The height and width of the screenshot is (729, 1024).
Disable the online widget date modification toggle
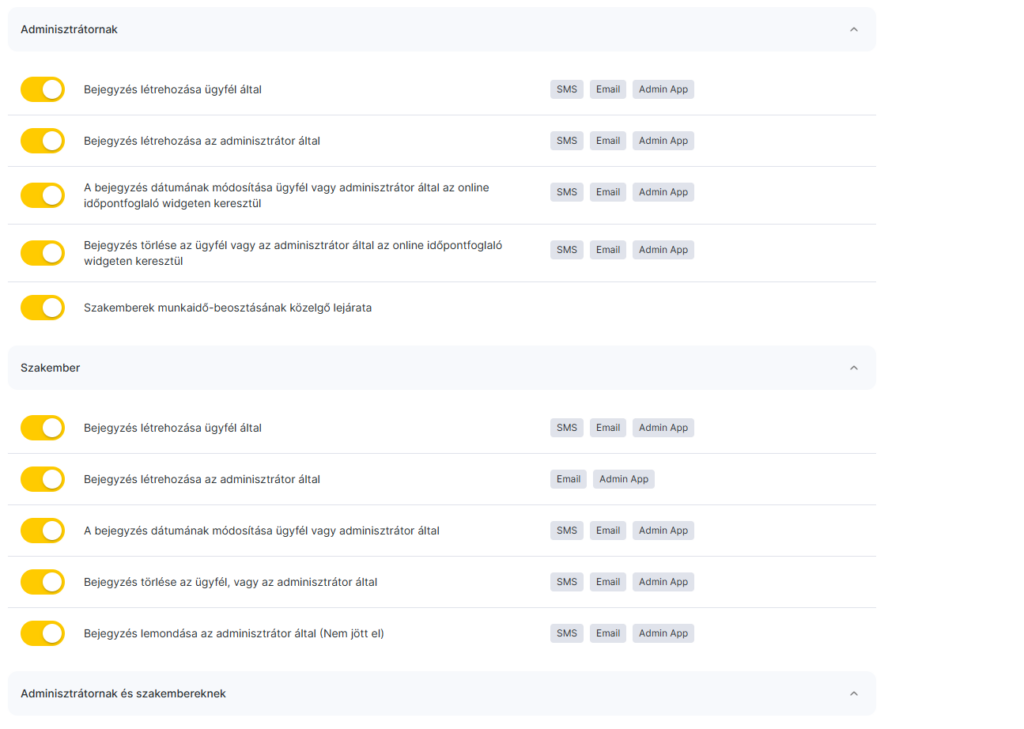[x=42, y=195]
